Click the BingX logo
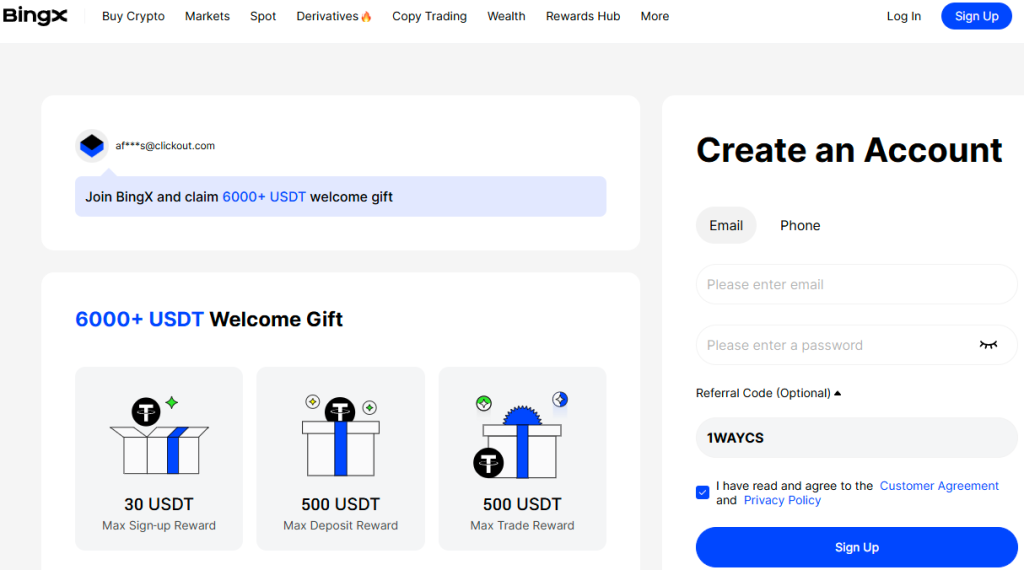 click(35, 16)
